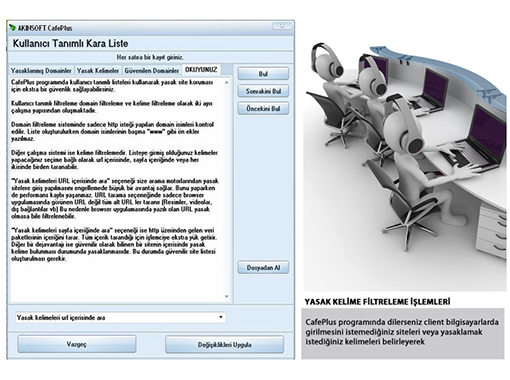Screen dimensions: 510x380
Task: Open the Yasak Kelimeler tab
Action: click(98, 70)
